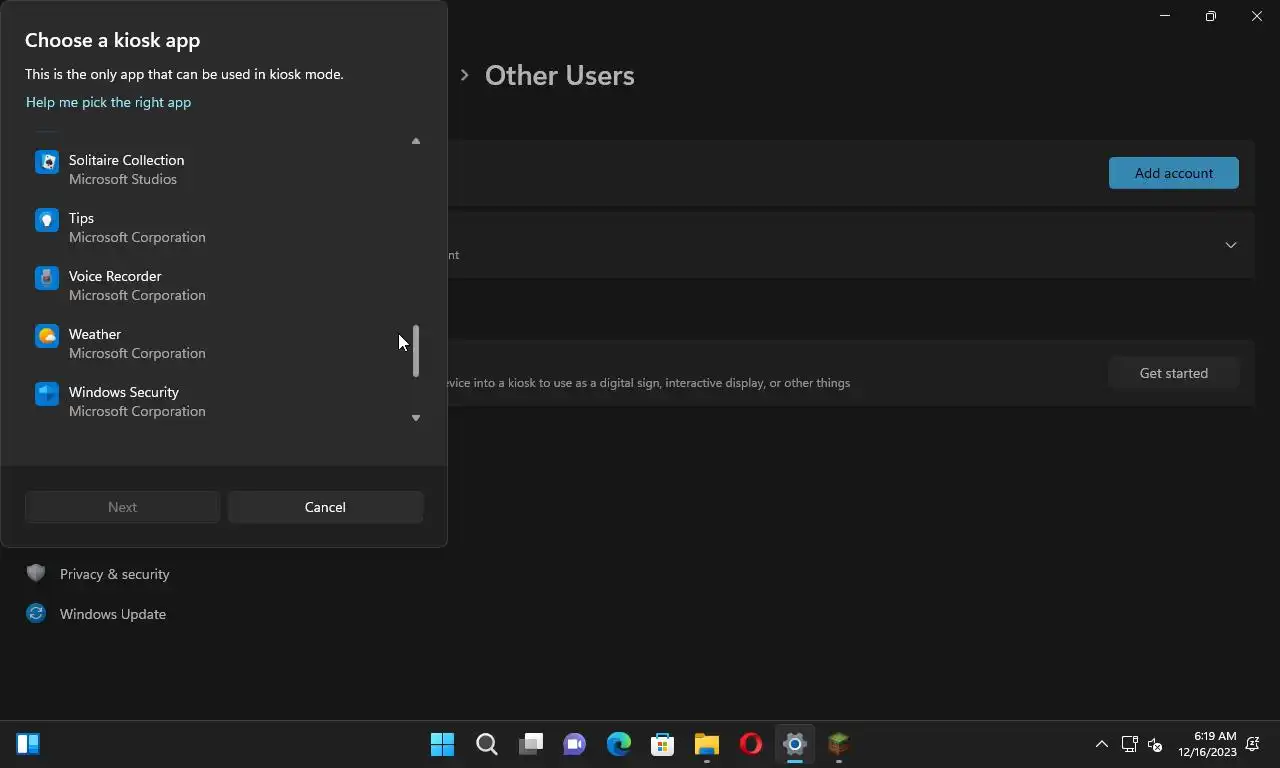Pick the Voice Recorder app icon
Image resolution: width=1280 pixels, height=768 pixels.
pos(47,277)
